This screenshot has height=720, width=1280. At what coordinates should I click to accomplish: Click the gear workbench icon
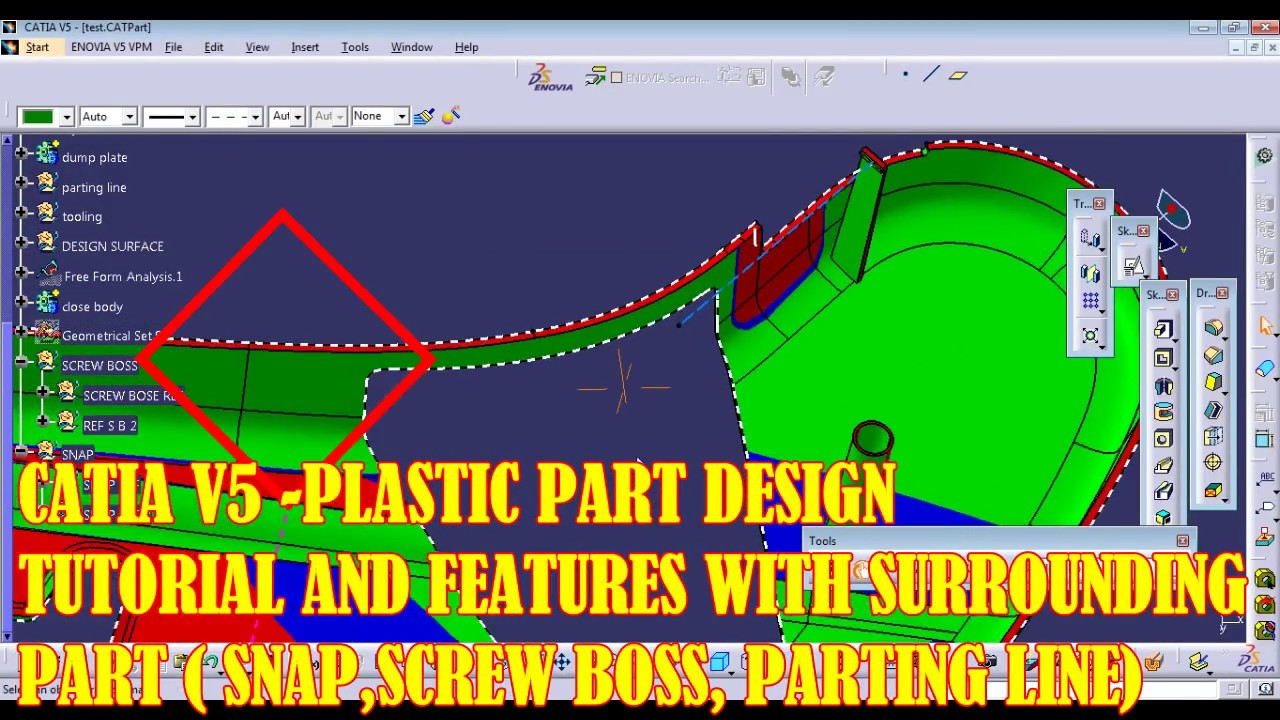coord(1265,156)
